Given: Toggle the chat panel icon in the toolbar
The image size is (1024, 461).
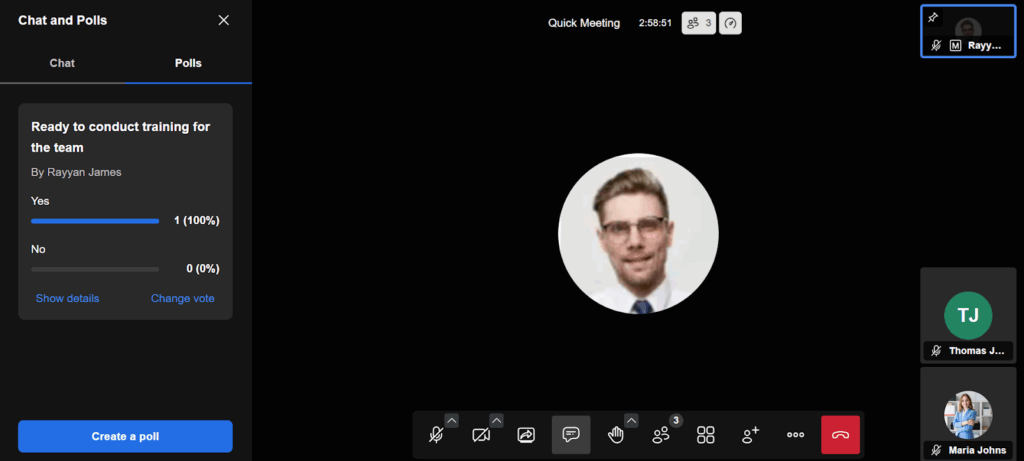Looking at the screenshot, I should coord(571,435).
